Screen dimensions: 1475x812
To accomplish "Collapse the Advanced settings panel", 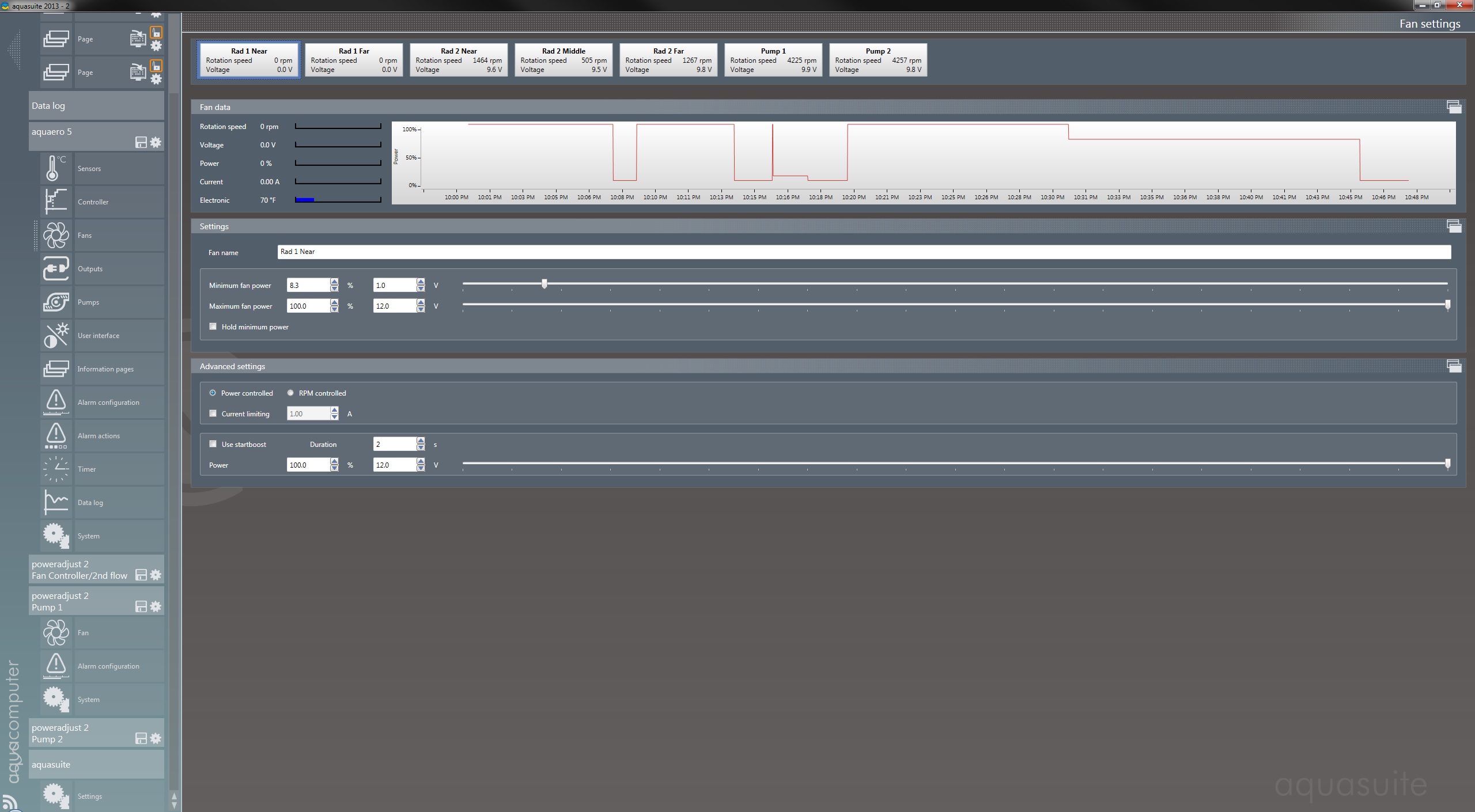I will [x=1453, y=366].
